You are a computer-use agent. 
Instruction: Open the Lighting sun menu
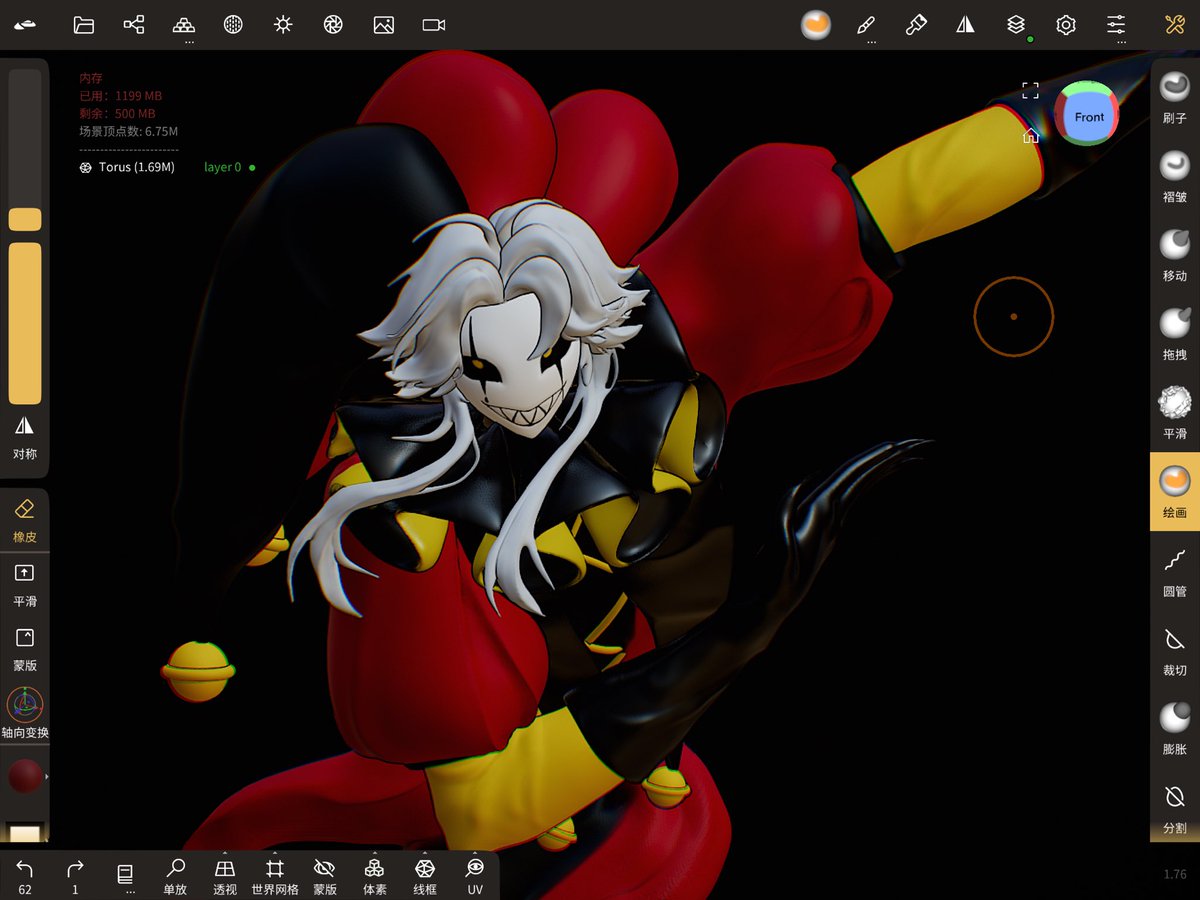tap(283, 25)
